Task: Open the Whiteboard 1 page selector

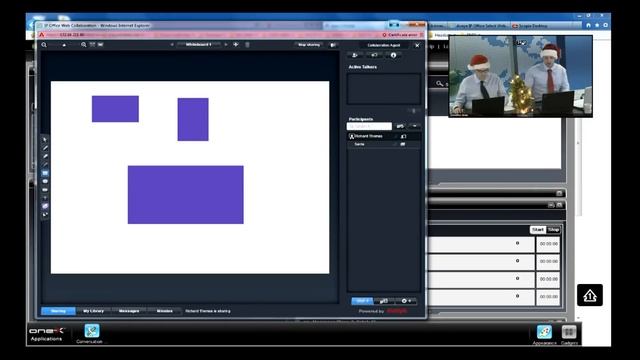Action: 199,44
